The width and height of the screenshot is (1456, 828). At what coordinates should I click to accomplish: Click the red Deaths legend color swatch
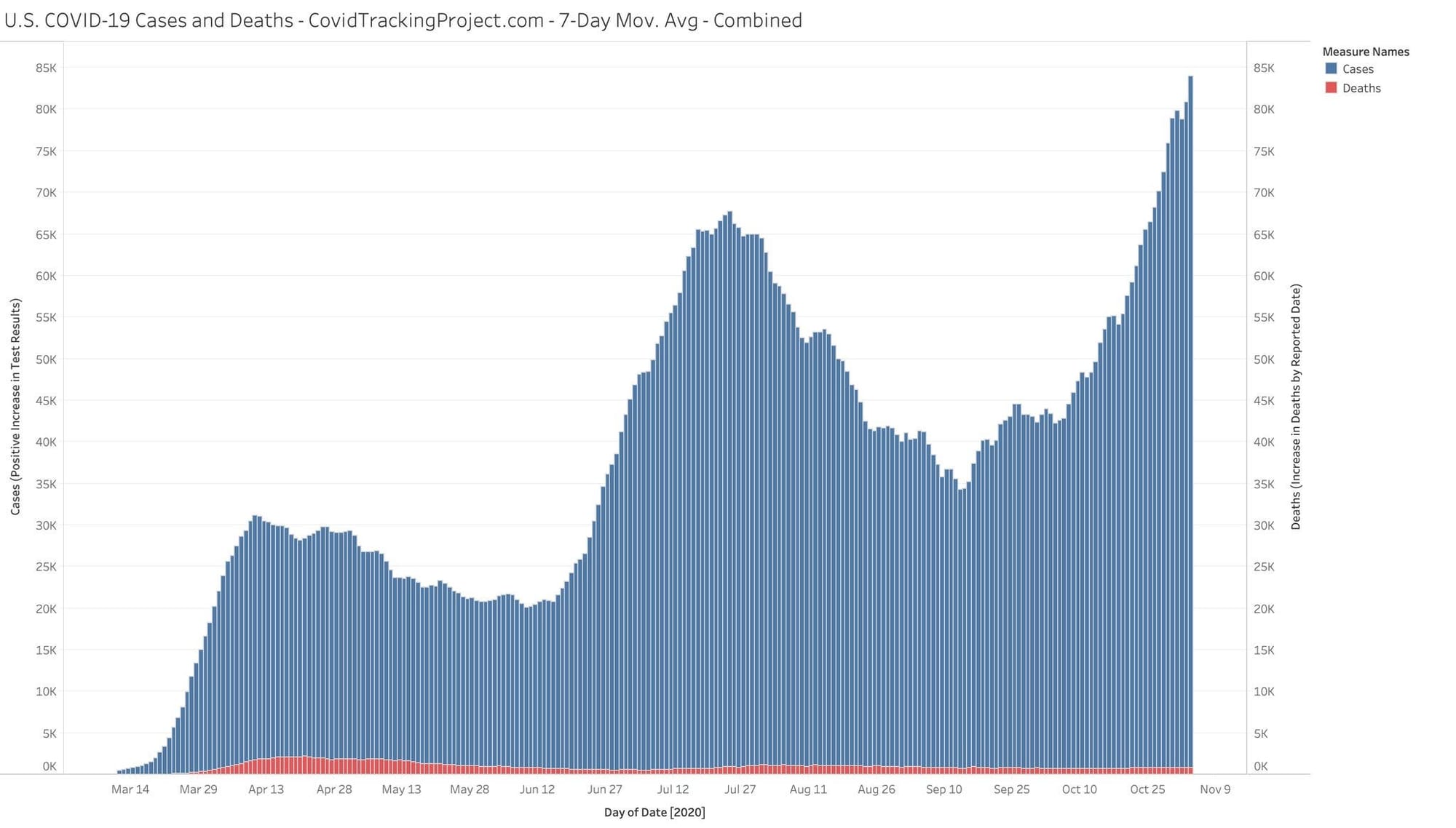click(1331, 88)
